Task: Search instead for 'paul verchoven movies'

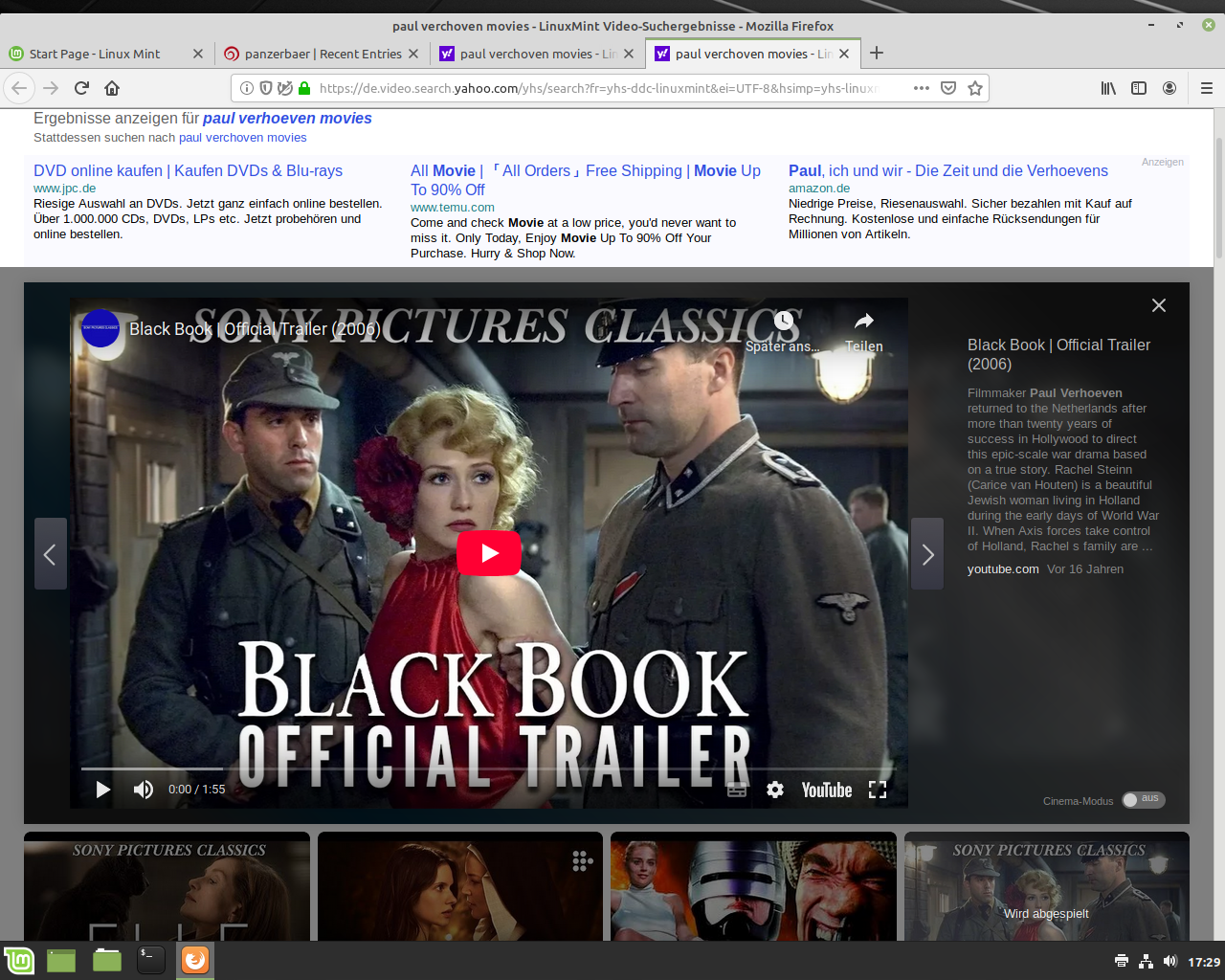Action: pos(243,138)
